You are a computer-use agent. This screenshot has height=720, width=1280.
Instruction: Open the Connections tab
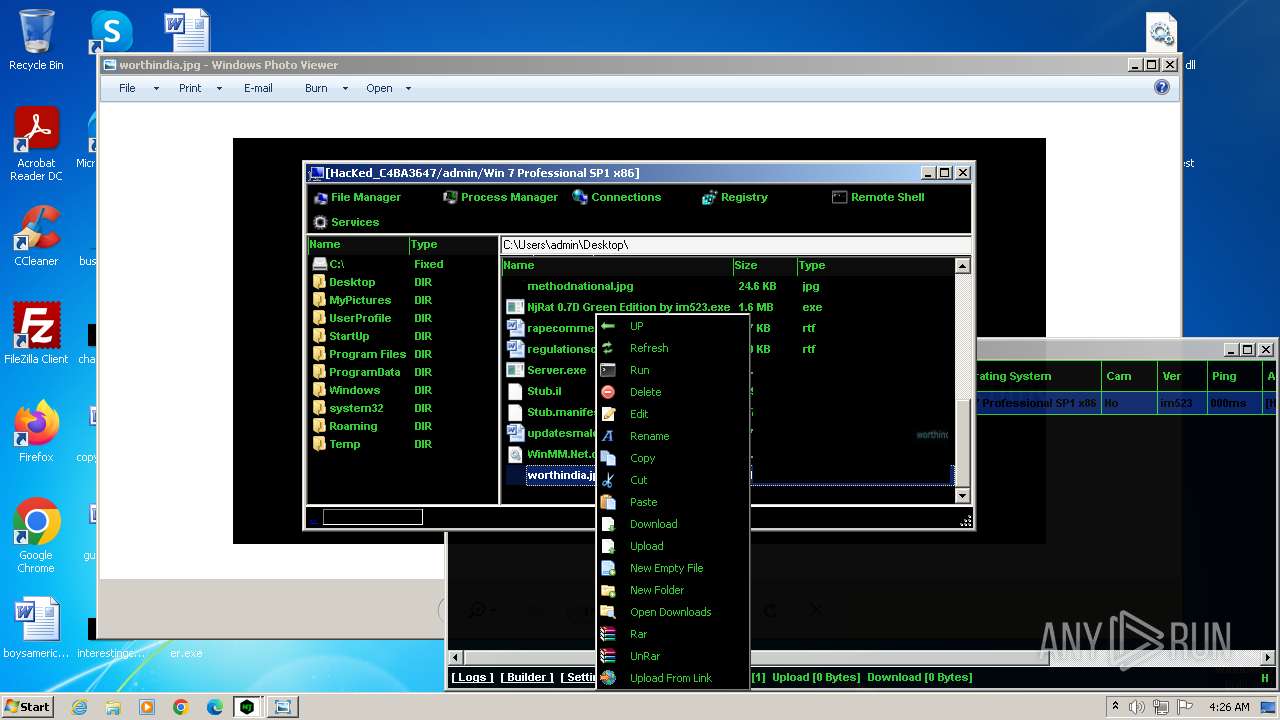[x=617, y=197]
